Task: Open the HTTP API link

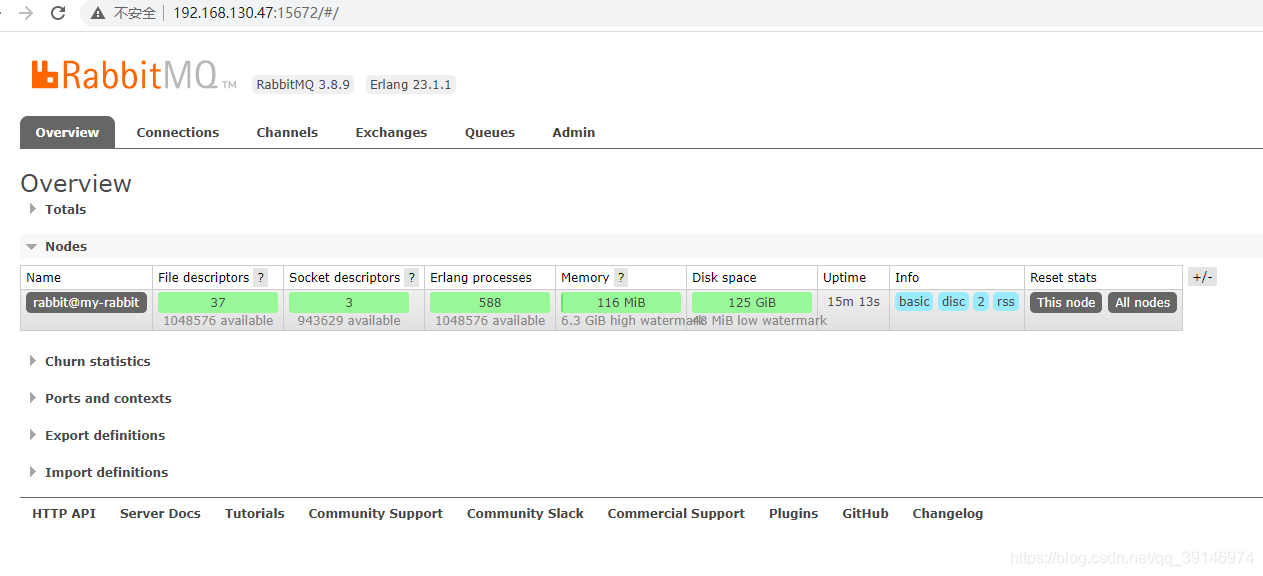Action: click(x=64, y=513)
